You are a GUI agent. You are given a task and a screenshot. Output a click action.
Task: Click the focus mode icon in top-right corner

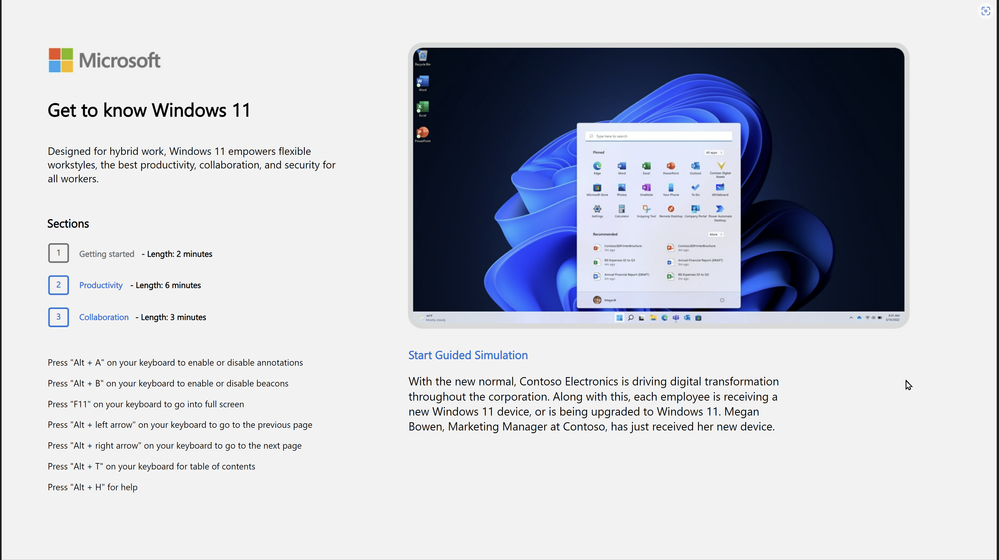[985, 11]
